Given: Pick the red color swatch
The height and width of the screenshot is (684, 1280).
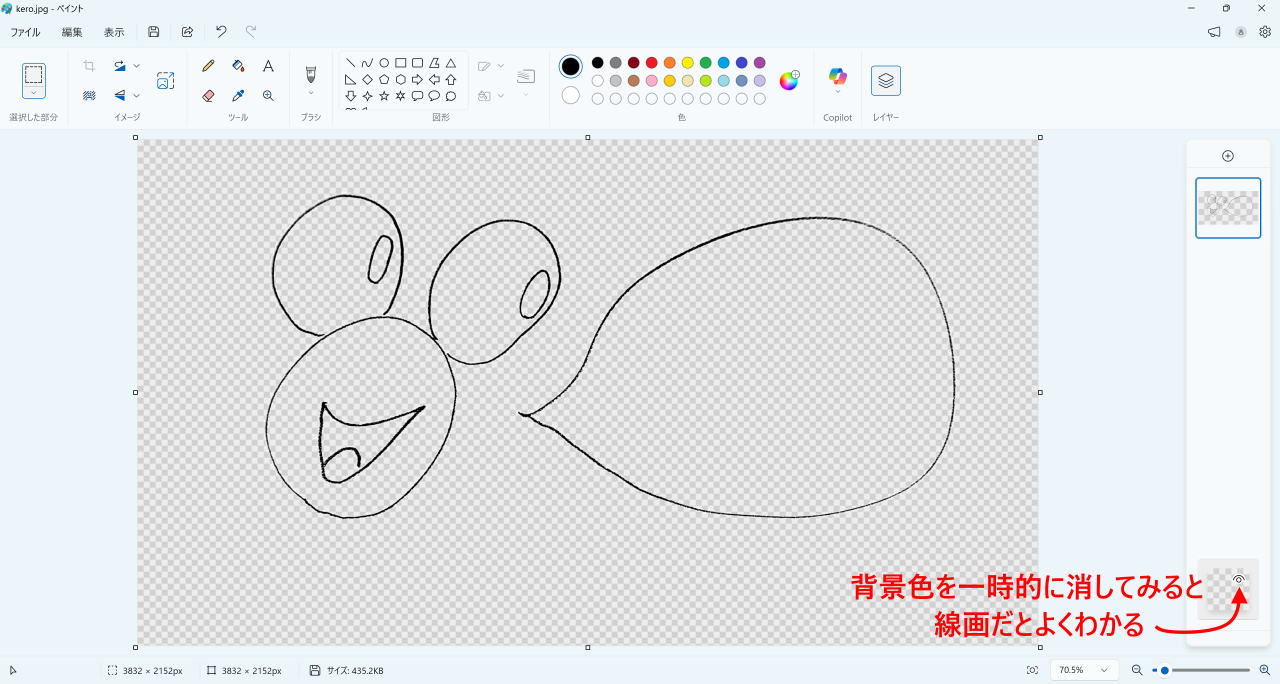Looking at the screenshot, I should [651, 63].
